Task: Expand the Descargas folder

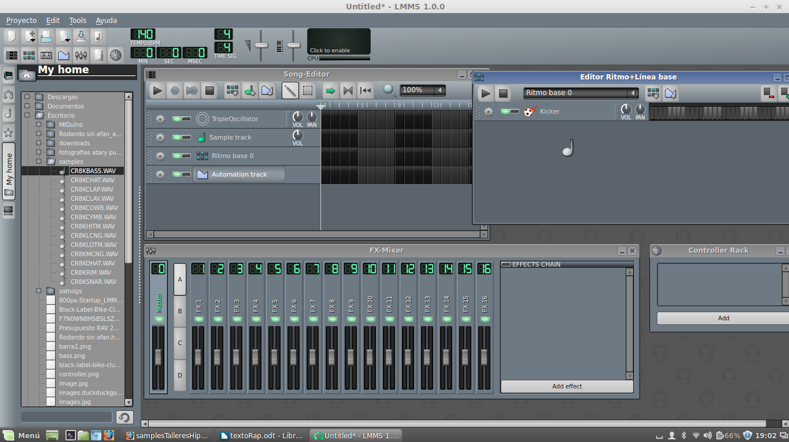Action: [27, 97]
